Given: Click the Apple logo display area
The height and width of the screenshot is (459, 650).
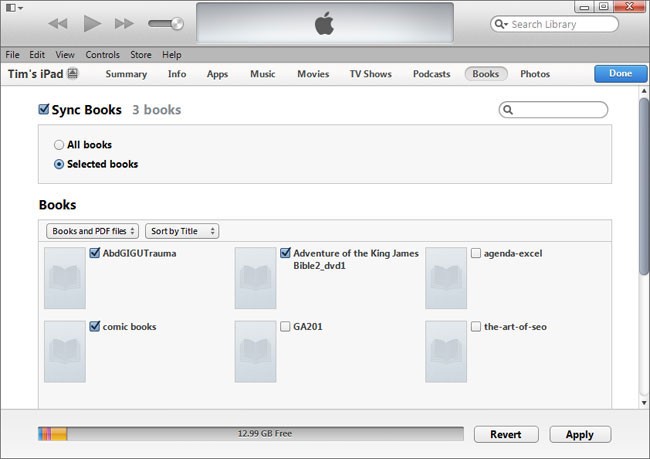Looking at the screenshot, I should tap(325, 23).
